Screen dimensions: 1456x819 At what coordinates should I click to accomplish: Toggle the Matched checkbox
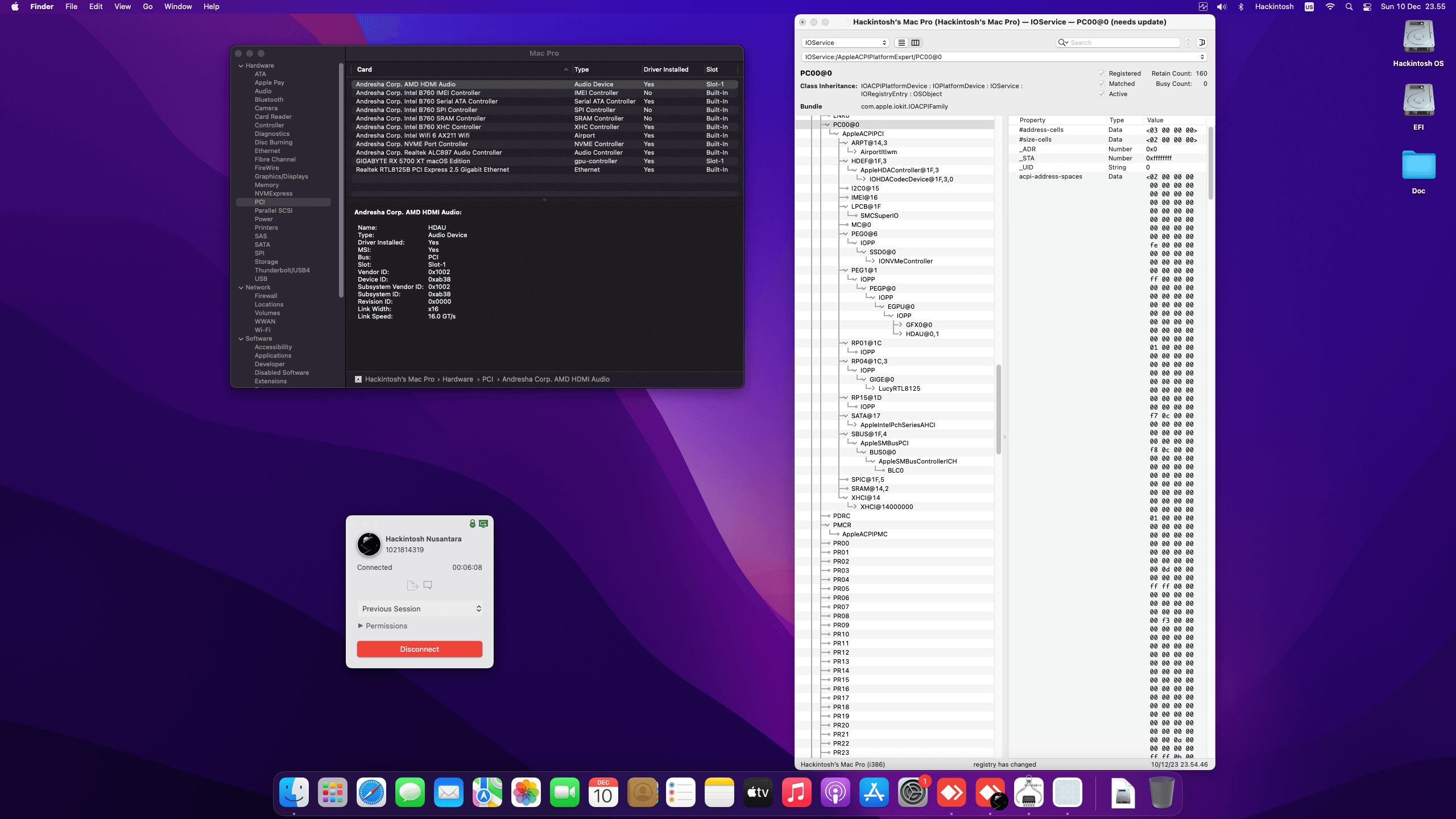coord(1102,84)
